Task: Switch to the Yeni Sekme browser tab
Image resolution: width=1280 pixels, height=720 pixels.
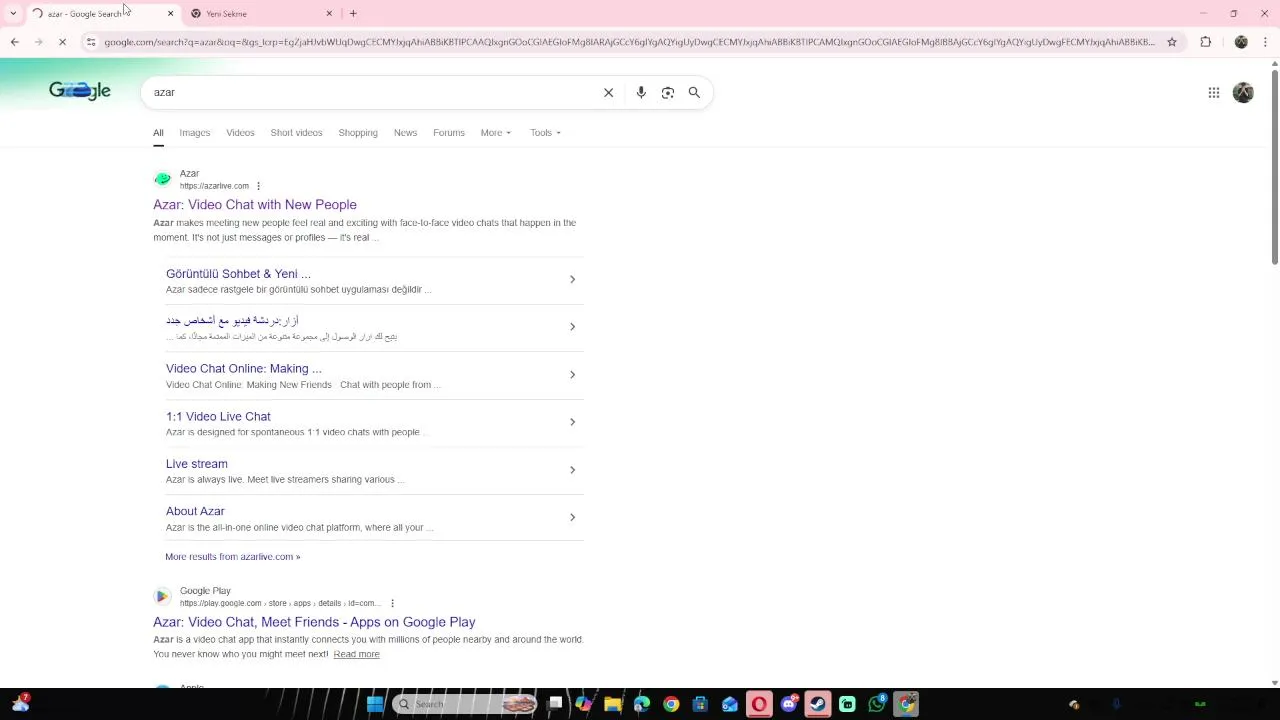Action: tap(260, 13)
